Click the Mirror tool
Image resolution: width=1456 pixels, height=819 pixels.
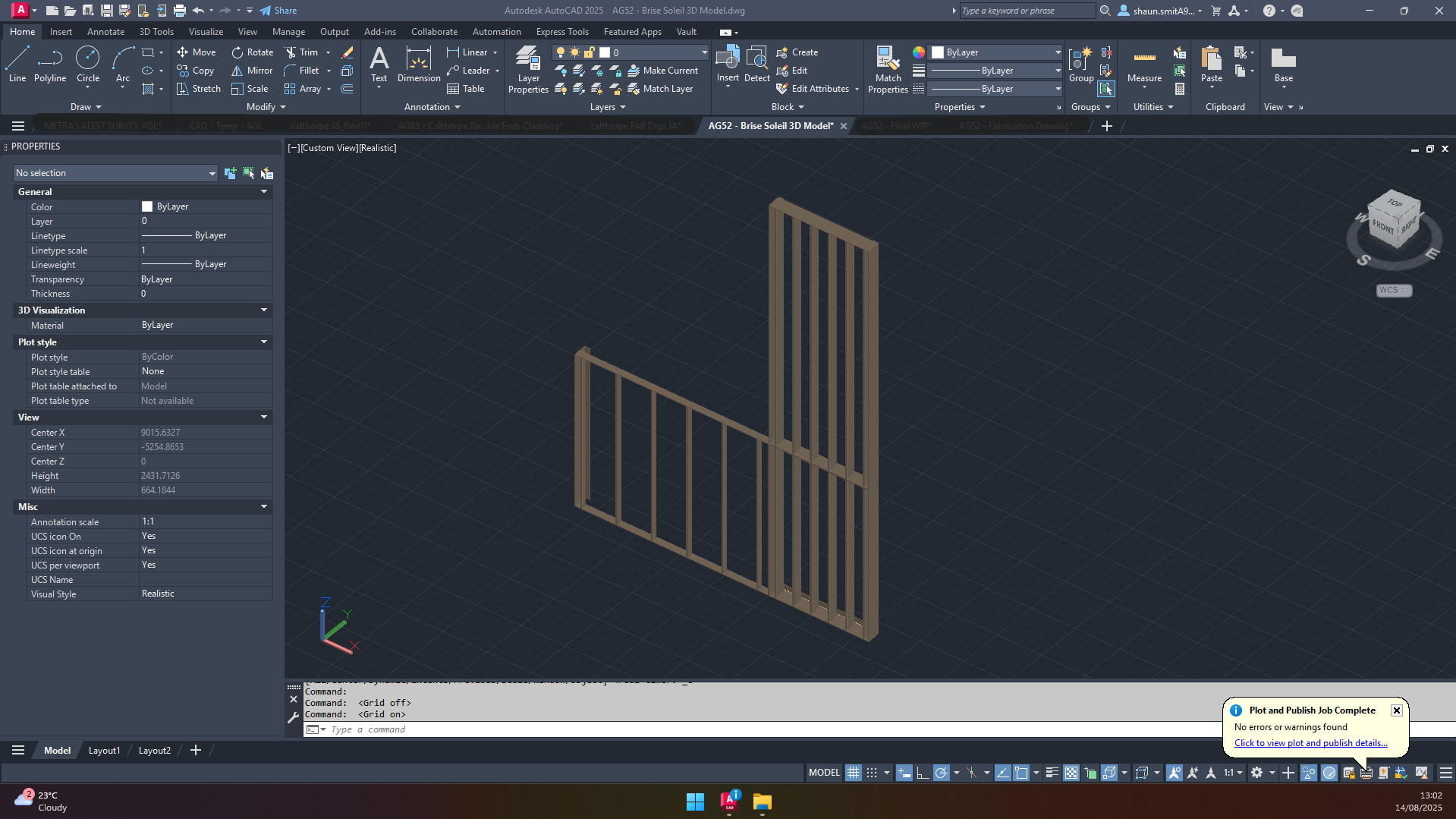[252, 71]
